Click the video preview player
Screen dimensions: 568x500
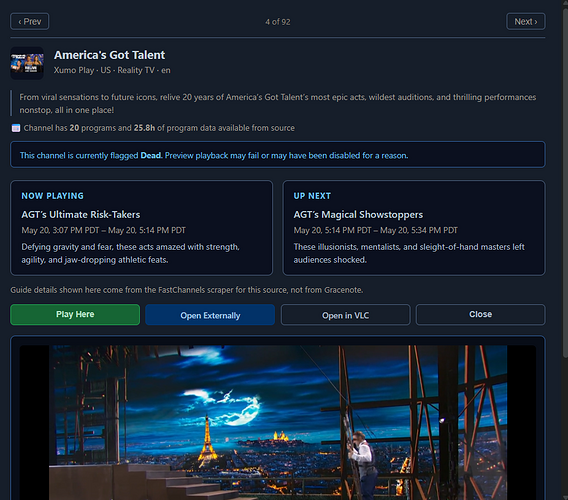[278, 422]
